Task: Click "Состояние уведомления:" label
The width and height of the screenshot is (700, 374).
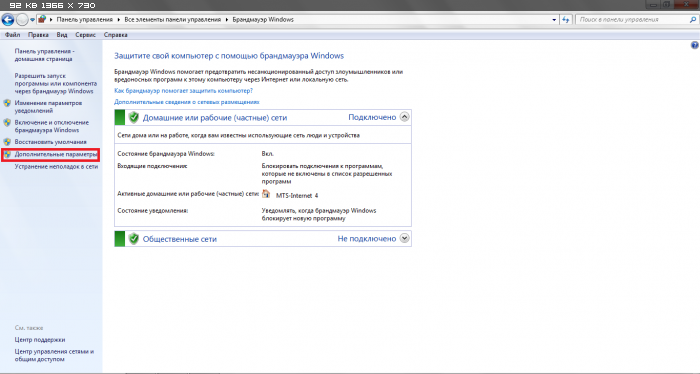Action: coord(153,210)
